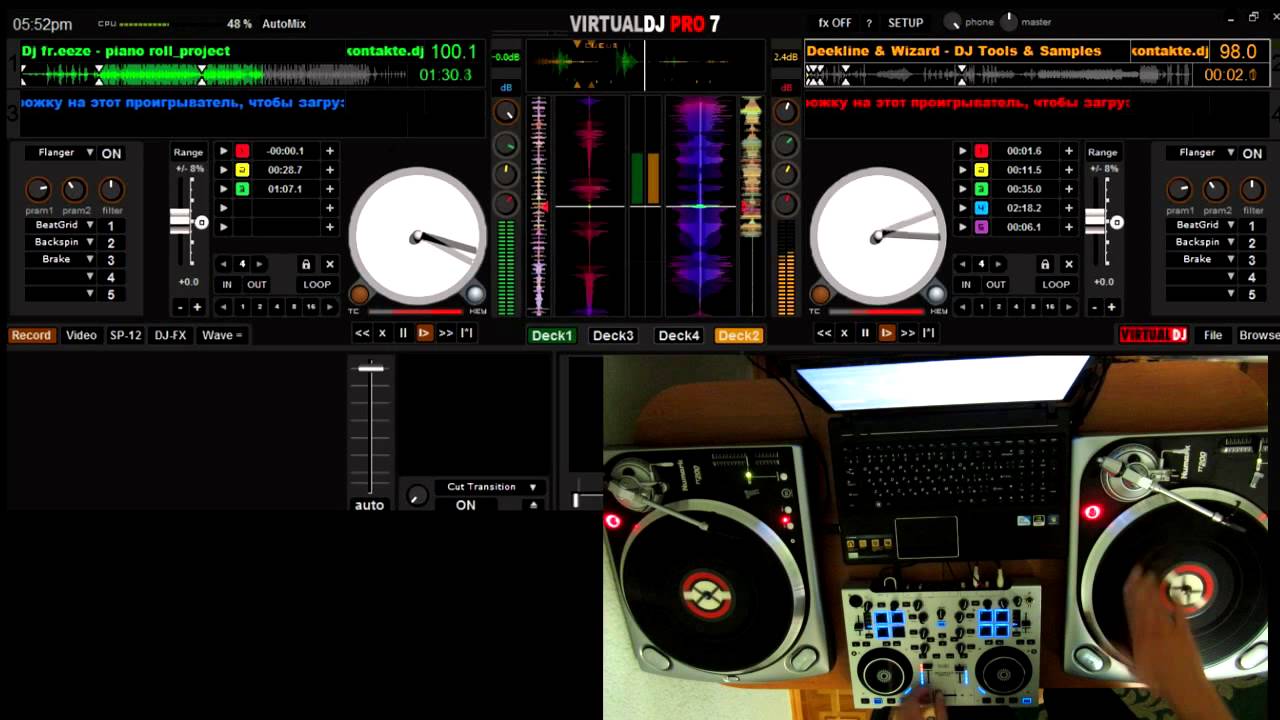Click the left deck LOOP button

point(317,284)
